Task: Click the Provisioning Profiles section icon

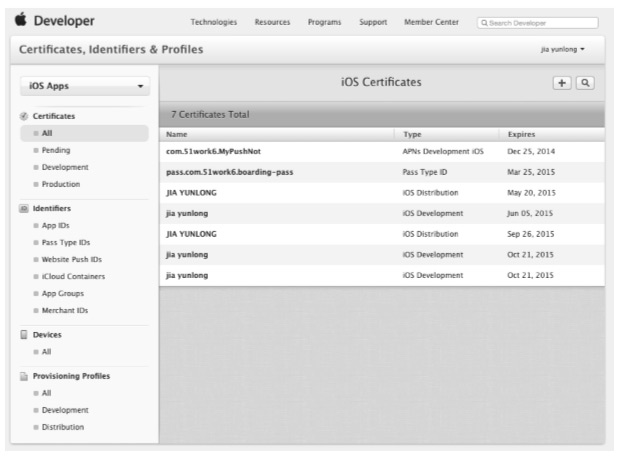Action: coord(24,376)
